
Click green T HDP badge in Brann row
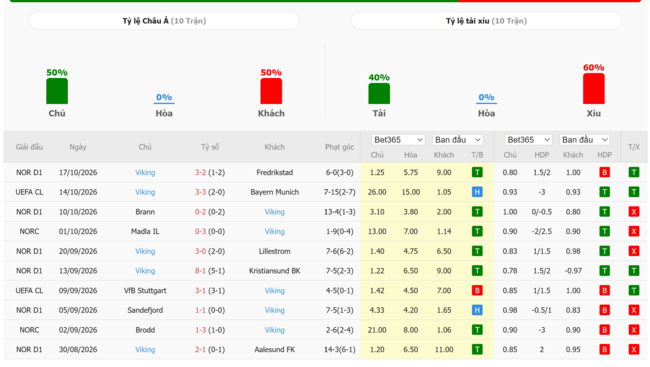604,212
